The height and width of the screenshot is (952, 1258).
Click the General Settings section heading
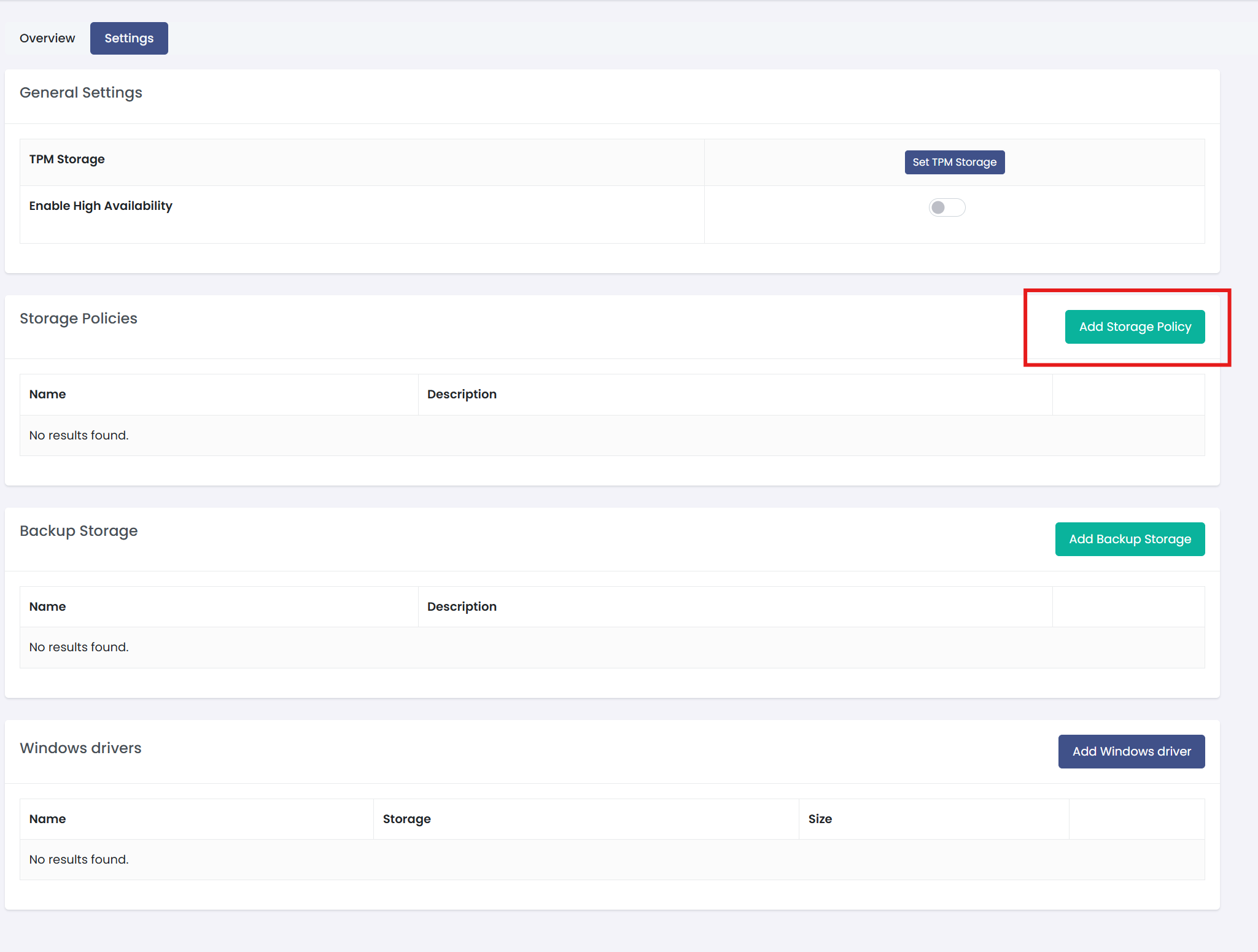80,92
